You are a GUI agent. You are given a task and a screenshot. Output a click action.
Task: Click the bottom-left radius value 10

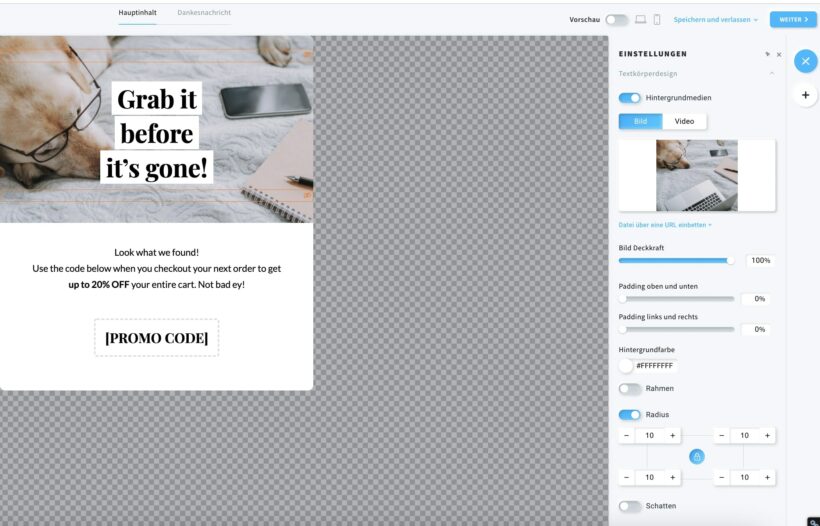(650, 477)
